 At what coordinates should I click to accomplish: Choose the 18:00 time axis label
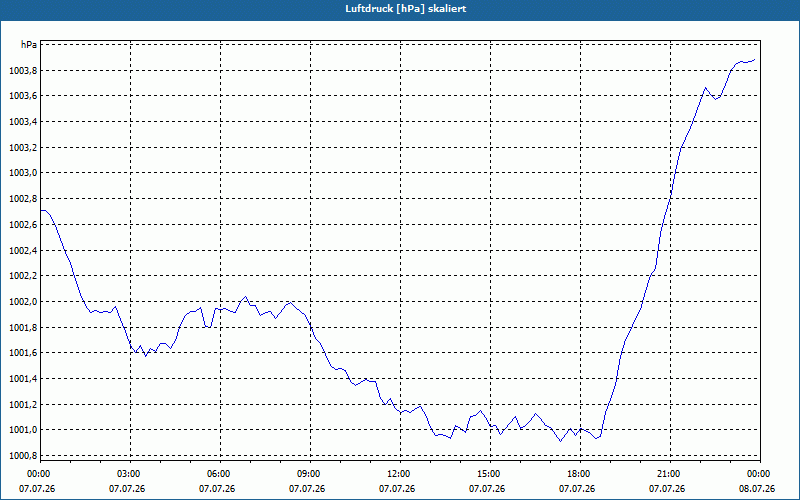(x=580, y=473)
